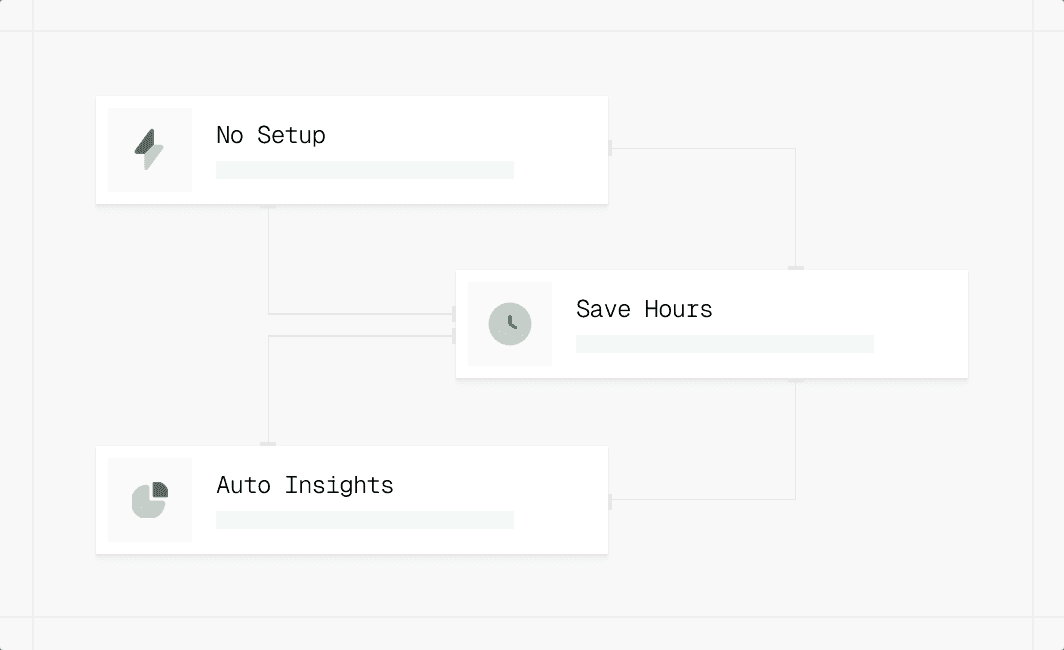The width and height of the screenshot is (1064, 650).
Task: Select the "Auto Insights" title text
Action: tap(305, 485)
